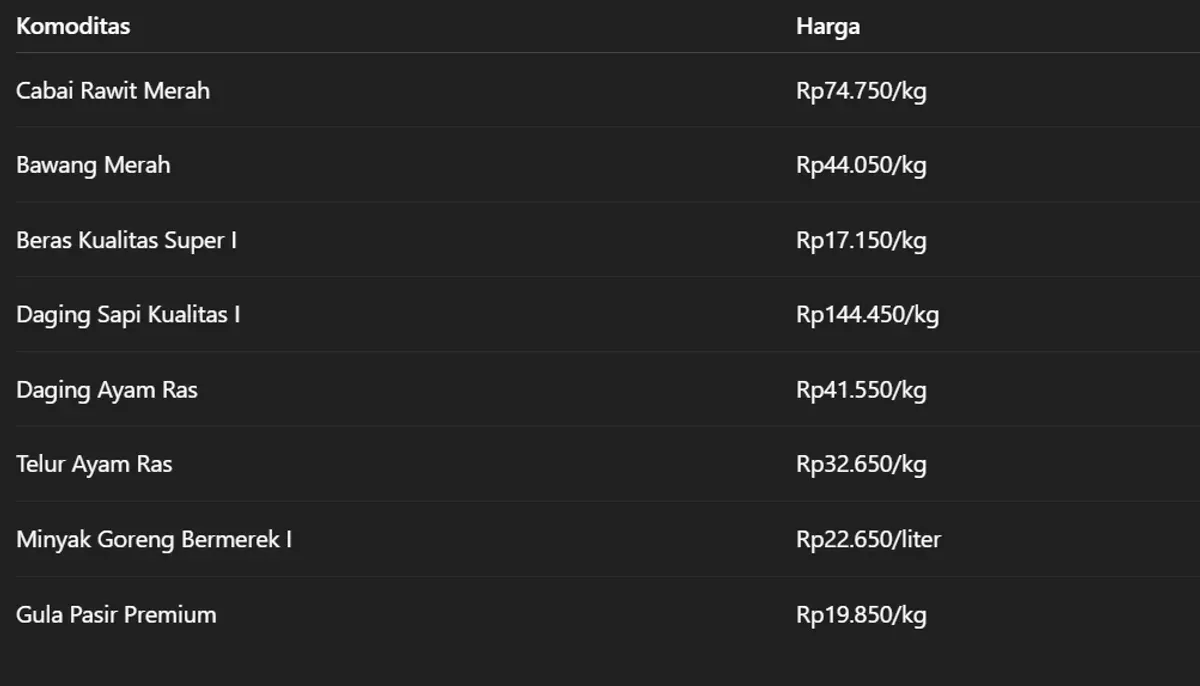Click the Rp32.650/kg price value
1200x686 pixels.
(x=861, y=464)
